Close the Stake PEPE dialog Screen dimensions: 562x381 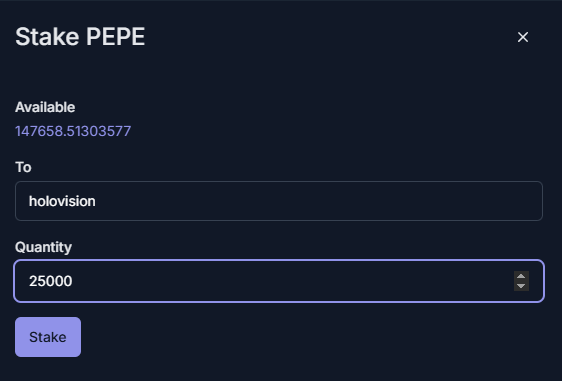[523, 37]
